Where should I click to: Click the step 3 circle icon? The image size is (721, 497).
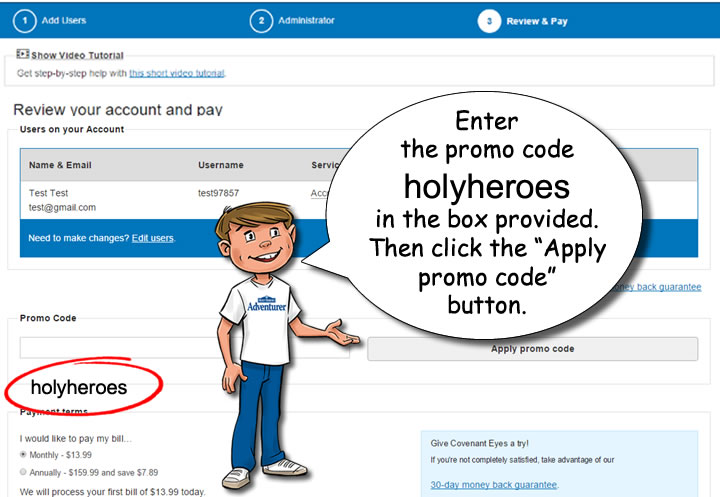[x=489, y=21]
